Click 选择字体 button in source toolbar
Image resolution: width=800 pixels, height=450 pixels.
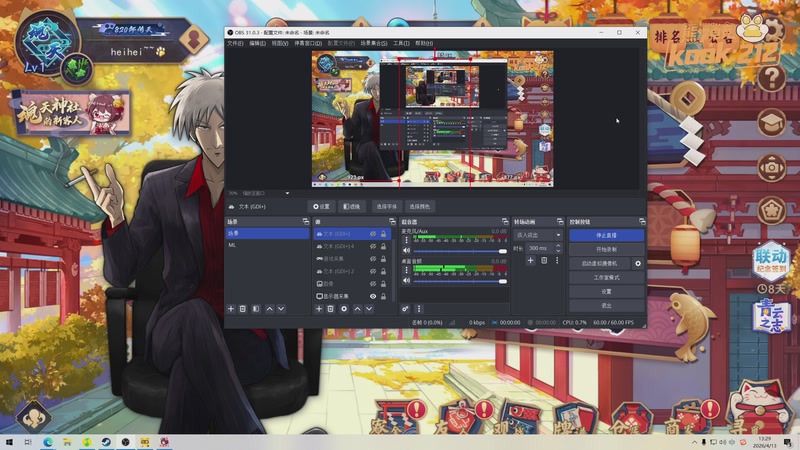(x=386, y=207)
